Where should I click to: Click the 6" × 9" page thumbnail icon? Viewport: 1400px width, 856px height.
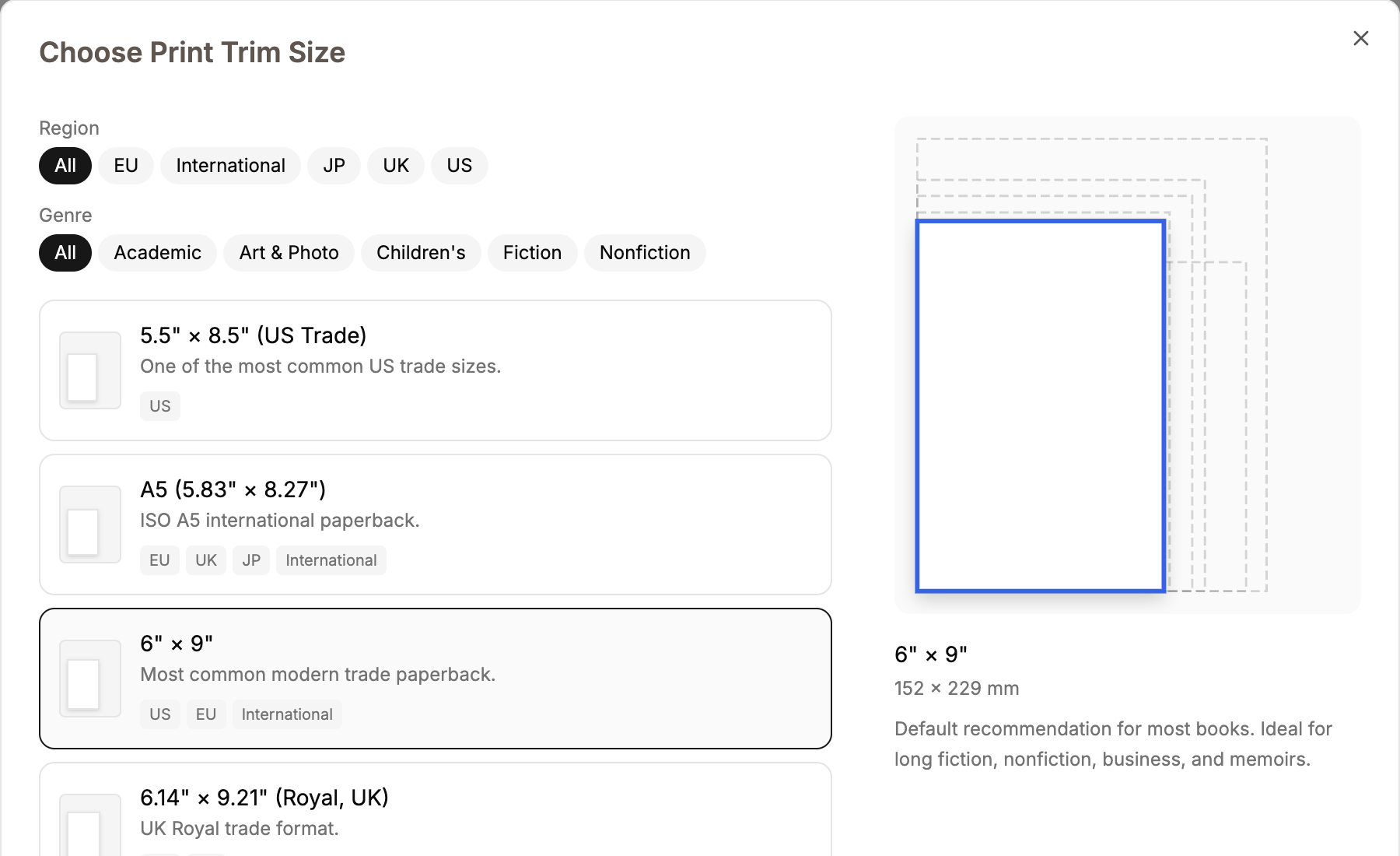pos(90,679)
